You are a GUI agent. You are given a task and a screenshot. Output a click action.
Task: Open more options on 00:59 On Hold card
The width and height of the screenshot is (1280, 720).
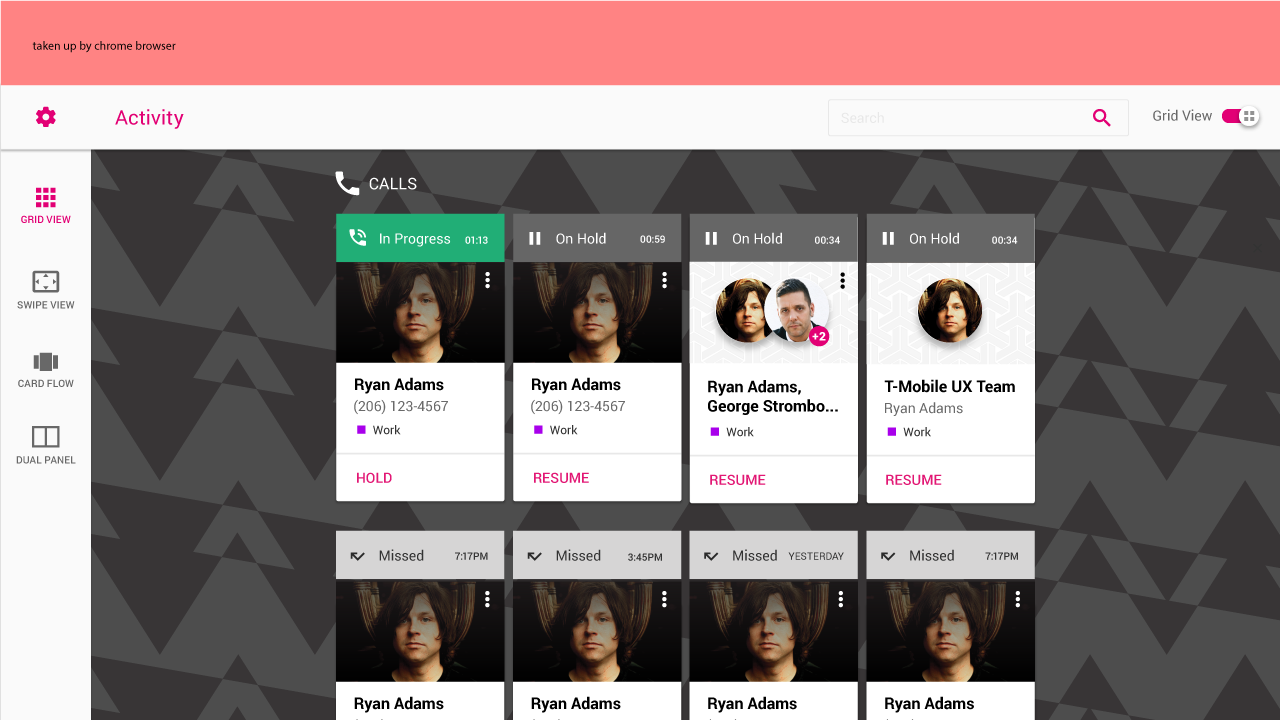coord(664,280)
